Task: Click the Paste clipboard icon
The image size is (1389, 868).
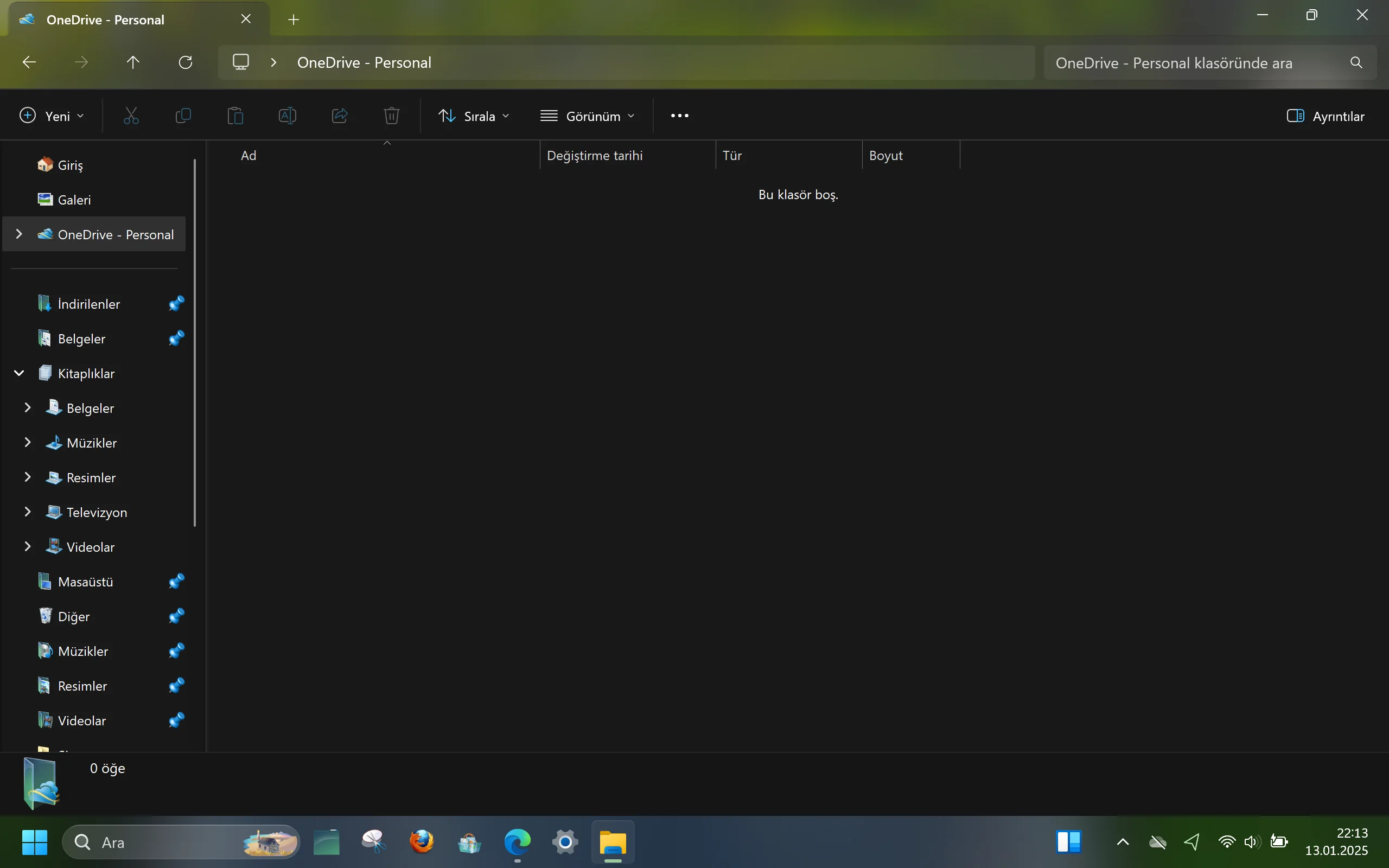Action: point(235,116)
